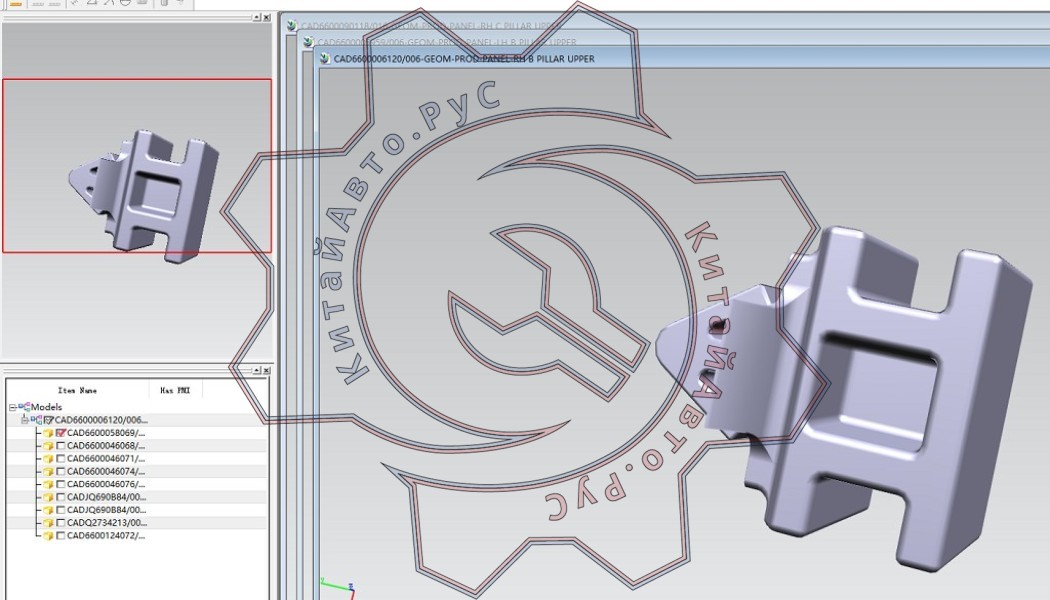Select the CAD6600046071 tree row

[x=106, y=459]
